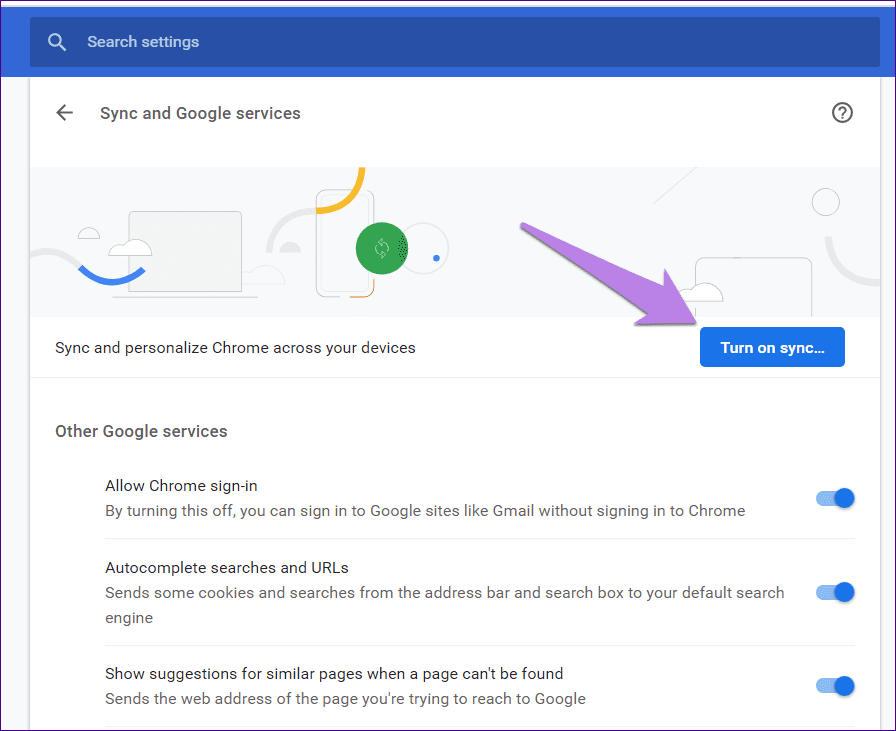Toggle suggestions for similar pages switch
Screen dimensions: 896x731
[x=835, y=686]
